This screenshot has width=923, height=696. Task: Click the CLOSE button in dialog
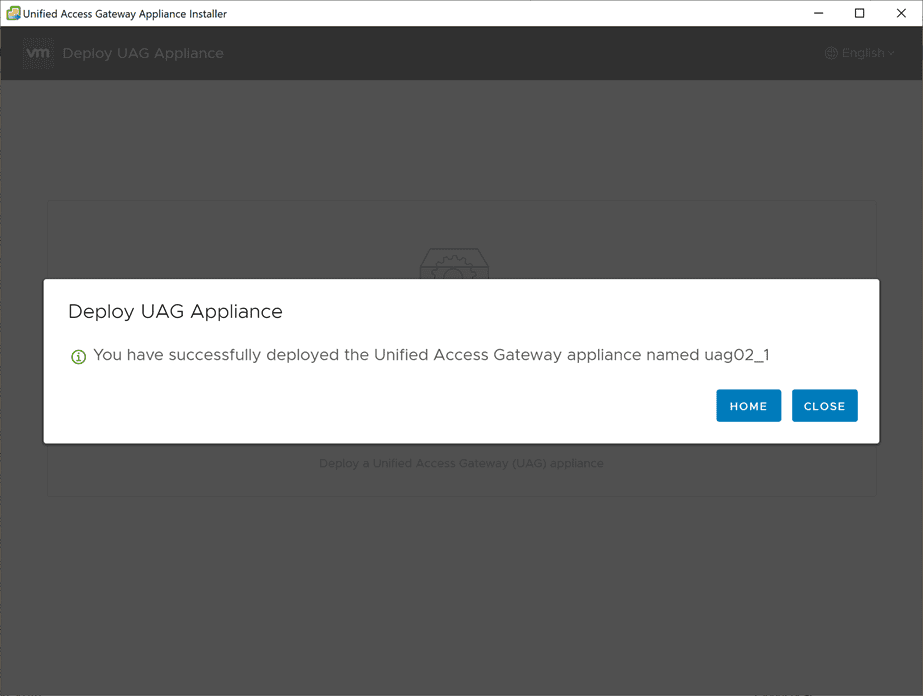(824, 406)
